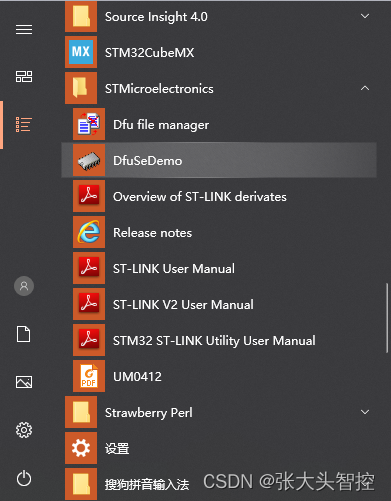Click the Power button icon

(24, 478)
